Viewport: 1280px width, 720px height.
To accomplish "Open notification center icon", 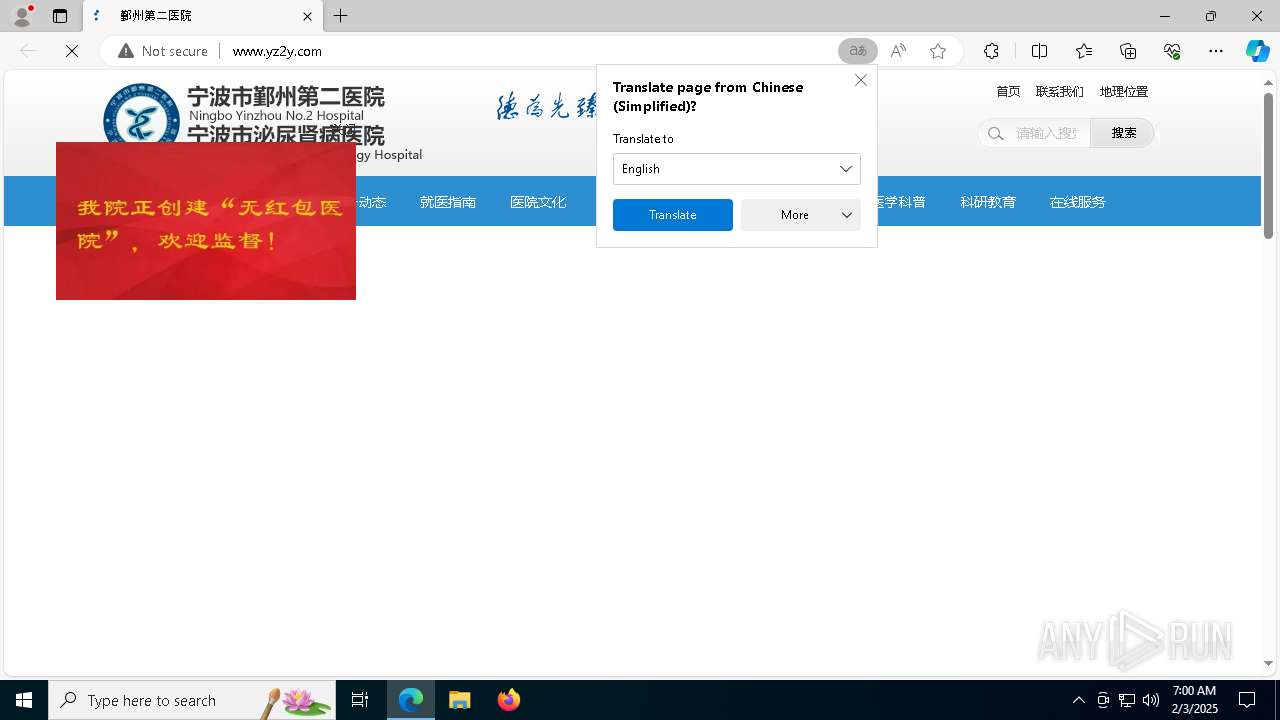I will pos(1247,700).
